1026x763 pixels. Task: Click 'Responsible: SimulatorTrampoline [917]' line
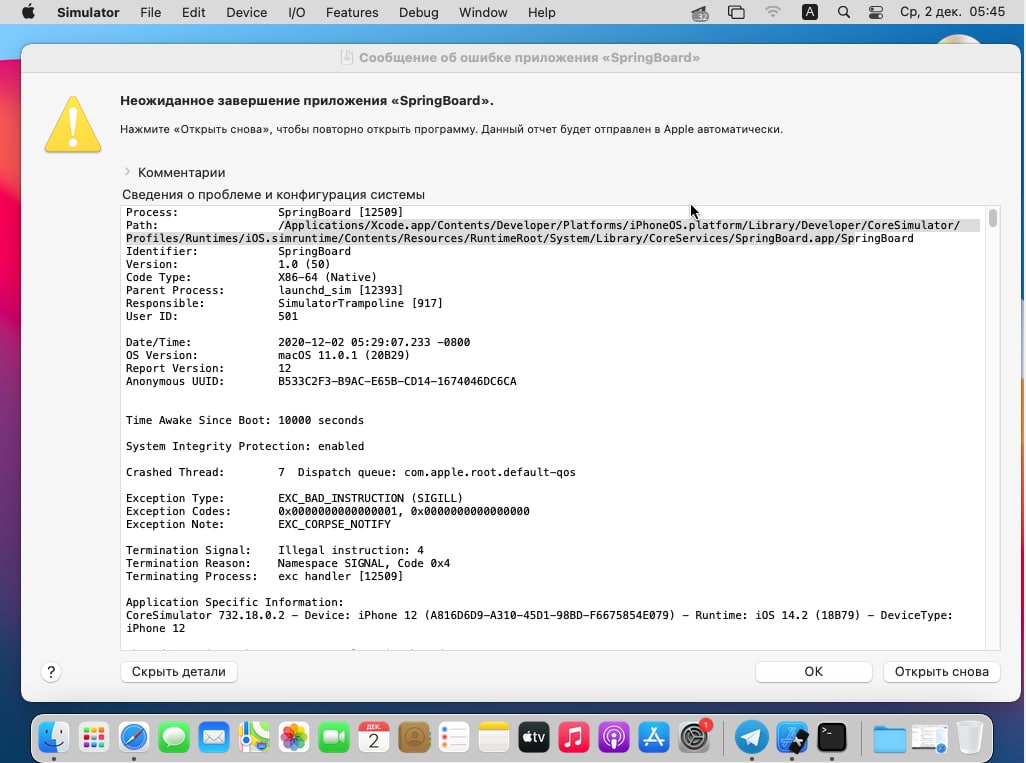click(x=284, y=303)
